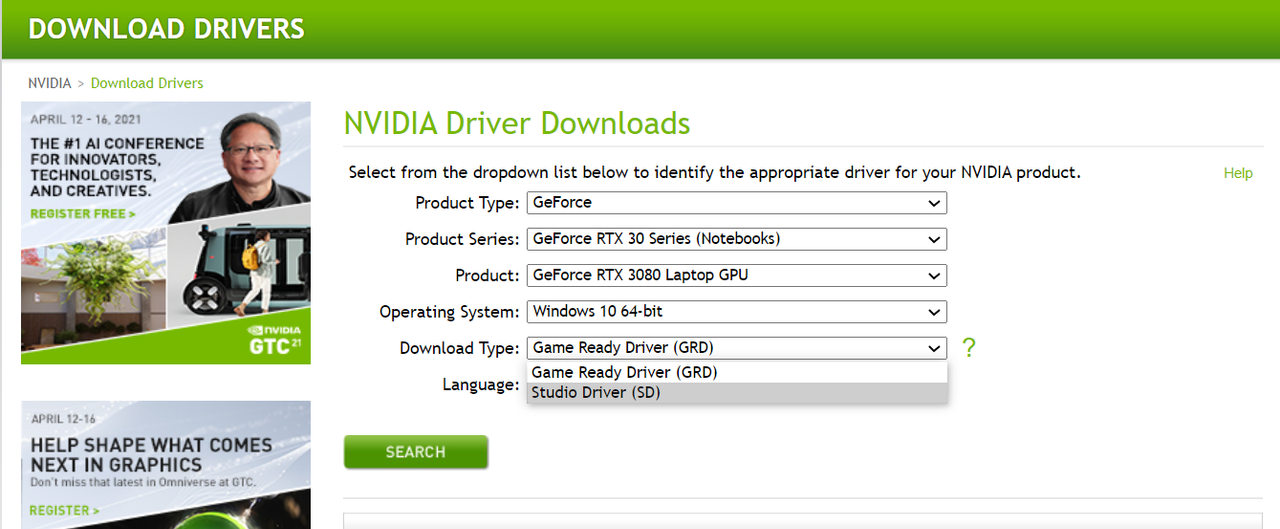Click the Language label
Image resolution: width=1280 pixels, height=529 pixels.
pyautogui.click(x=481, y=384)
